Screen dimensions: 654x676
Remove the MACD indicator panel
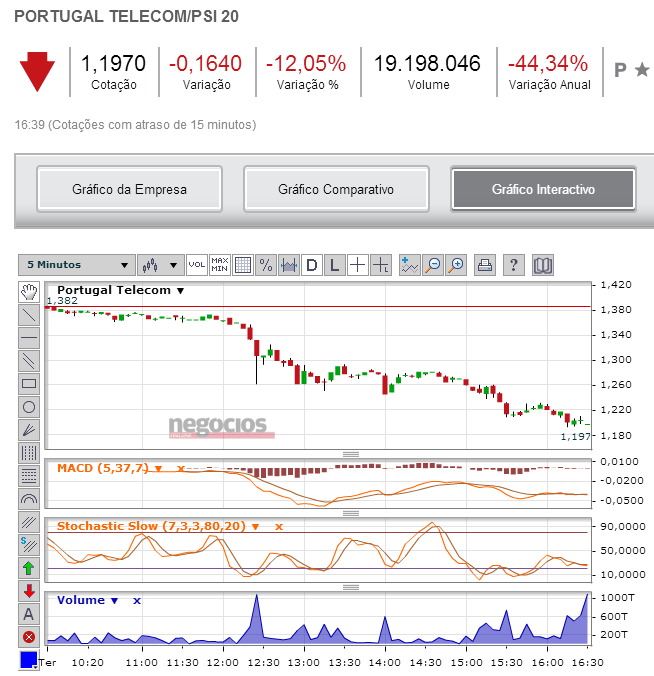click(181, 469)
